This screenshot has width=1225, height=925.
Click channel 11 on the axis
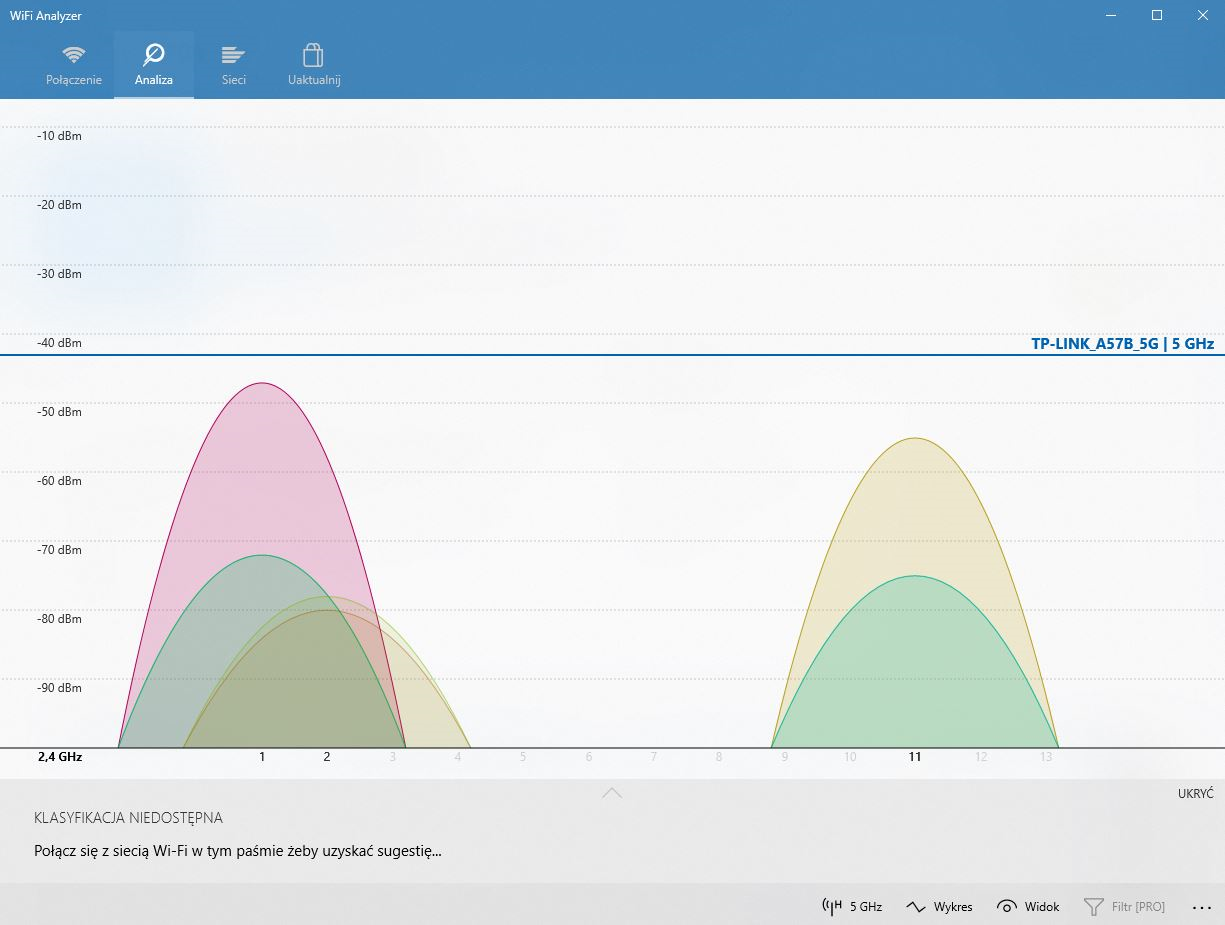914,757
